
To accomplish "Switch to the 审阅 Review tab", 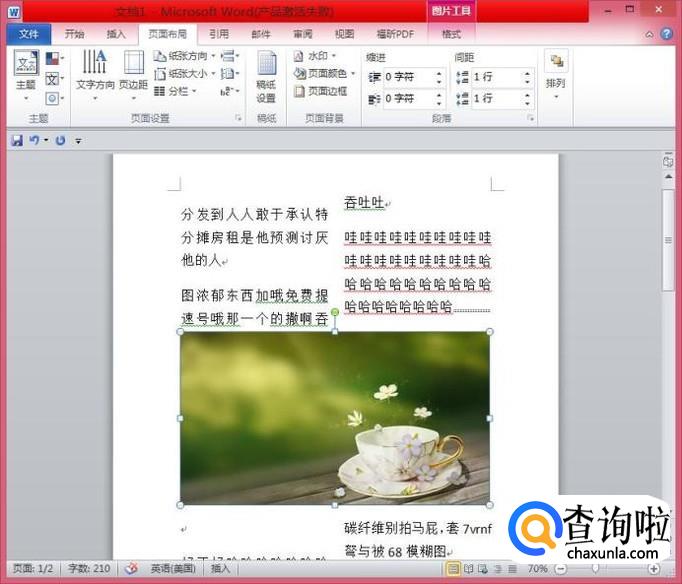I will pos(302,34).
